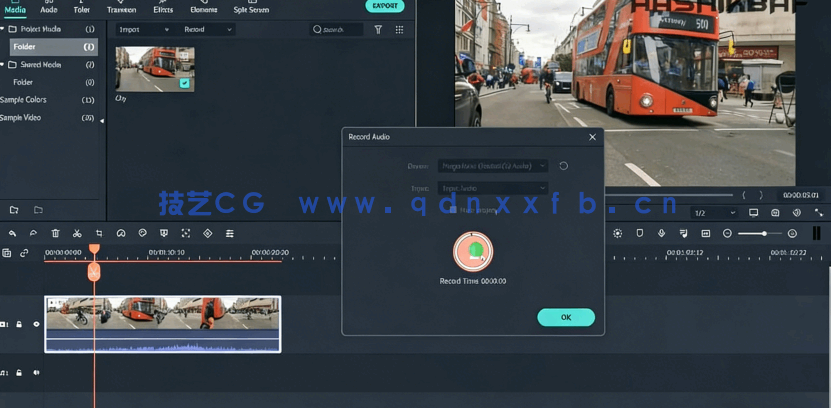Image resolution: width=831 pixels, height=408 pixels.
Task: Open the Record dropdown in media panel
Action: [208, 30]
